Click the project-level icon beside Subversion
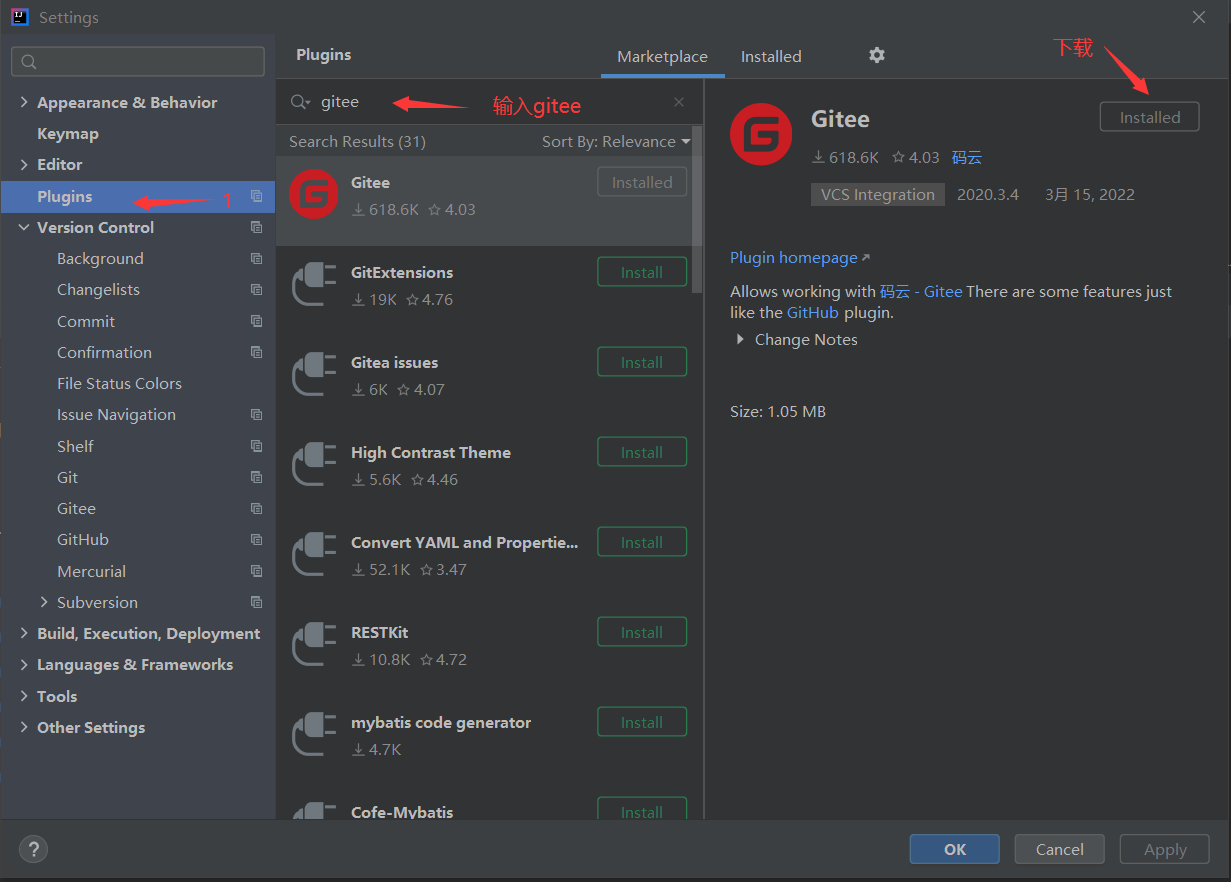The width and height of the screenshot is (1231, 882). (x=257, y=602)
